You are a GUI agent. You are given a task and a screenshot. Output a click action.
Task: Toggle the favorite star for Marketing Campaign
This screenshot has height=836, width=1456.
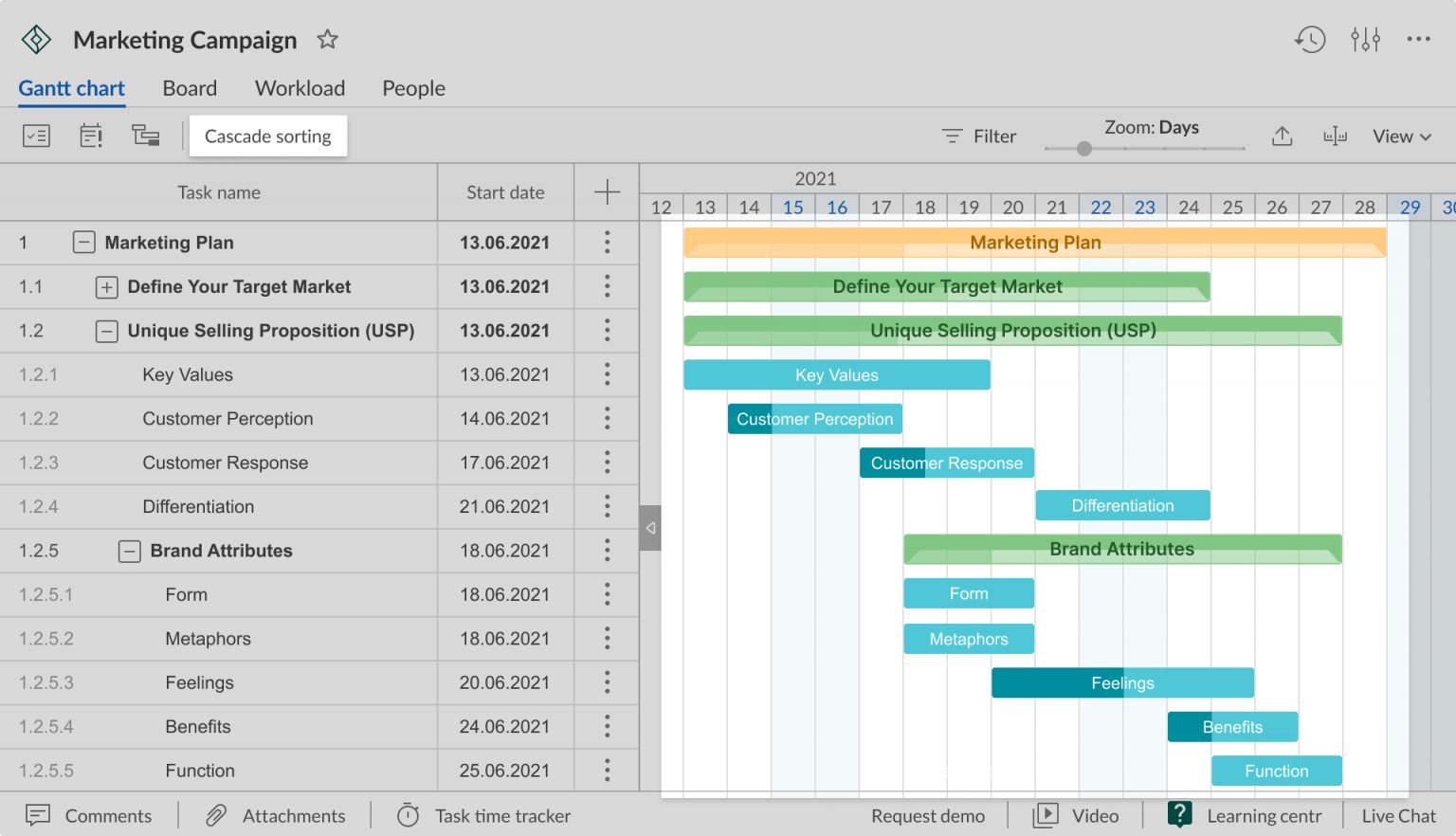tap(327, 40)
